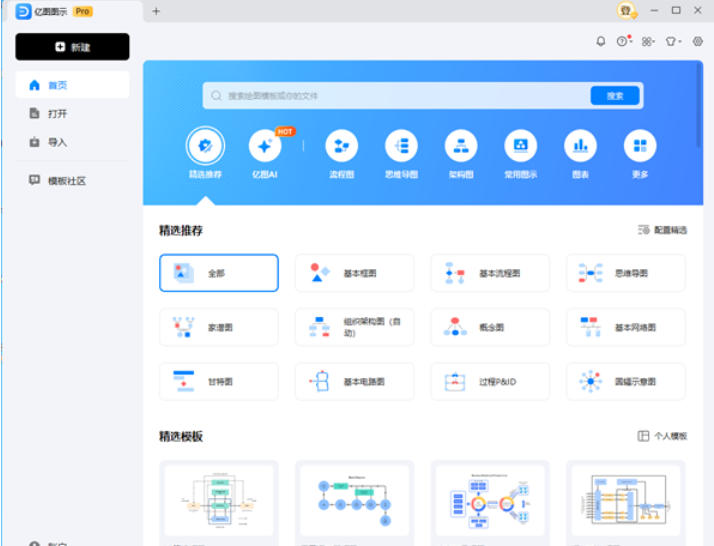The height and width of the screenshot is (546, 714).
Task: Open 模板社区 in the sidebar
Action: [66, 181]
